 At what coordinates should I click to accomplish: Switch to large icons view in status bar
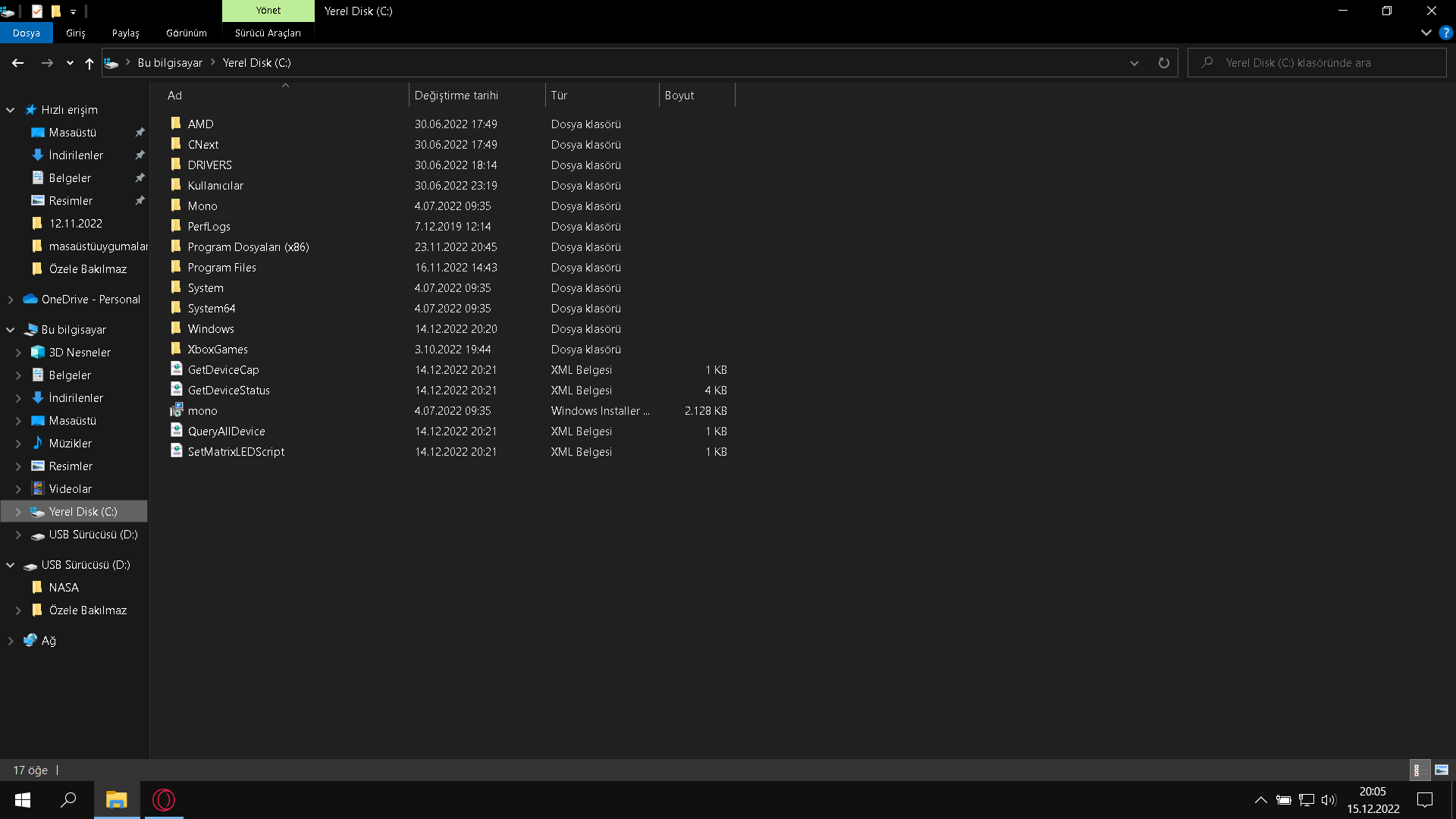pyautogui.click(x=1442, y=770)
